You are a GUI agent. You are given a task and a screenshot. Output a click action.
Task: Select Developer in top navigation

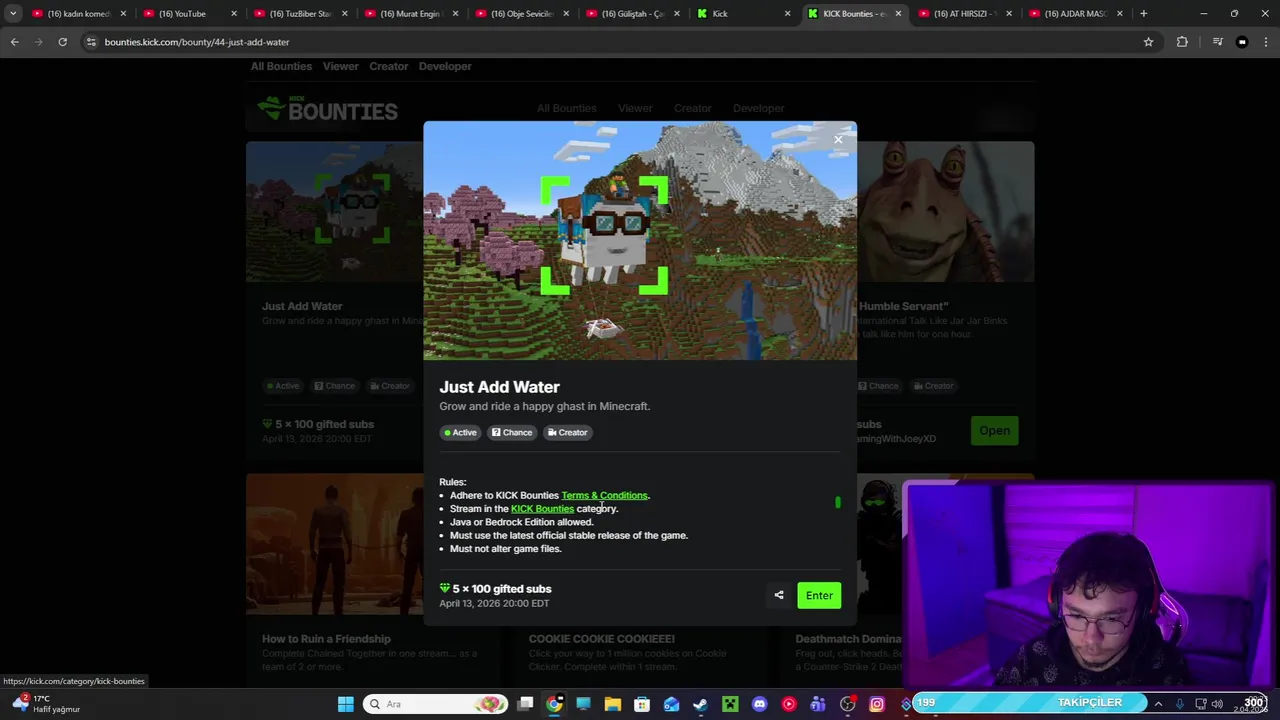[x=445, y=66]
